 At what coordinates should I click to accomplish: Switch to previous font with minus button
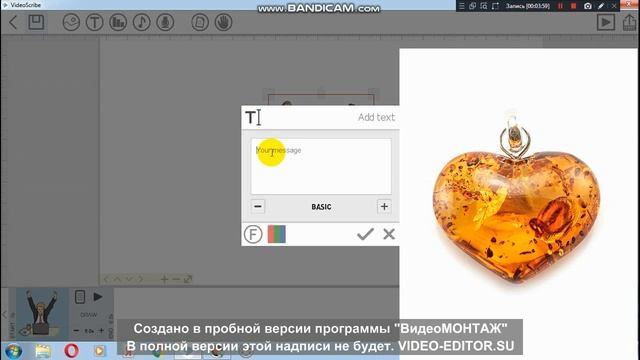coord(258,207)
